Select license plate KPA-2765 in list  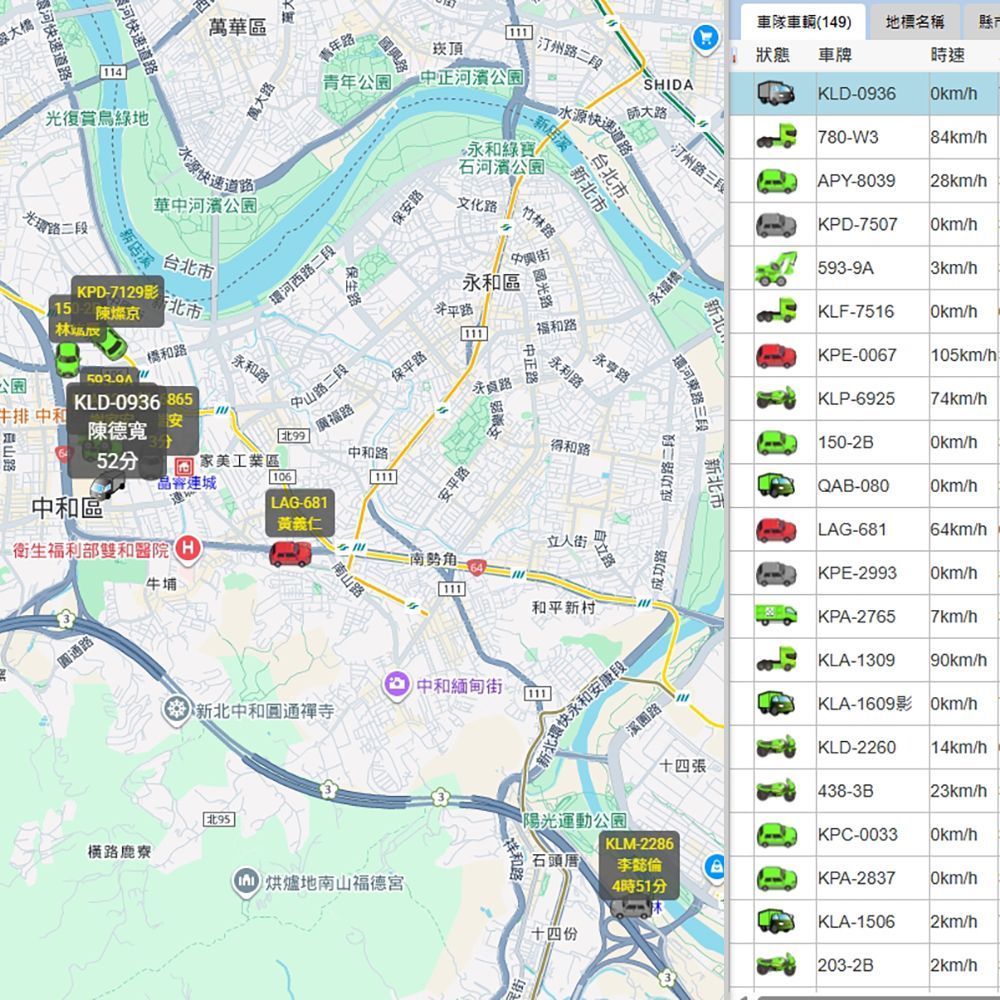pyautogui.click(x=857, y=617)
